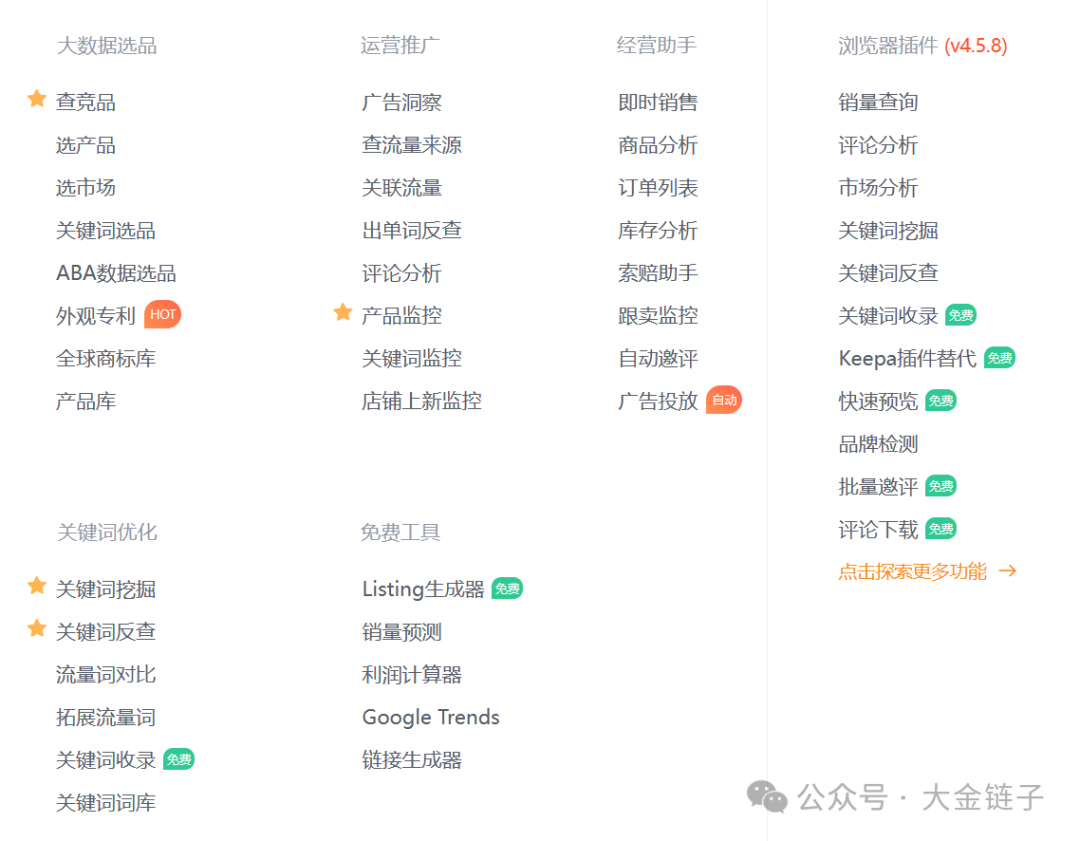Open 店铺上新监控 under 运营推广
The height and width of the screenshot is (841, 1080).
420,400
